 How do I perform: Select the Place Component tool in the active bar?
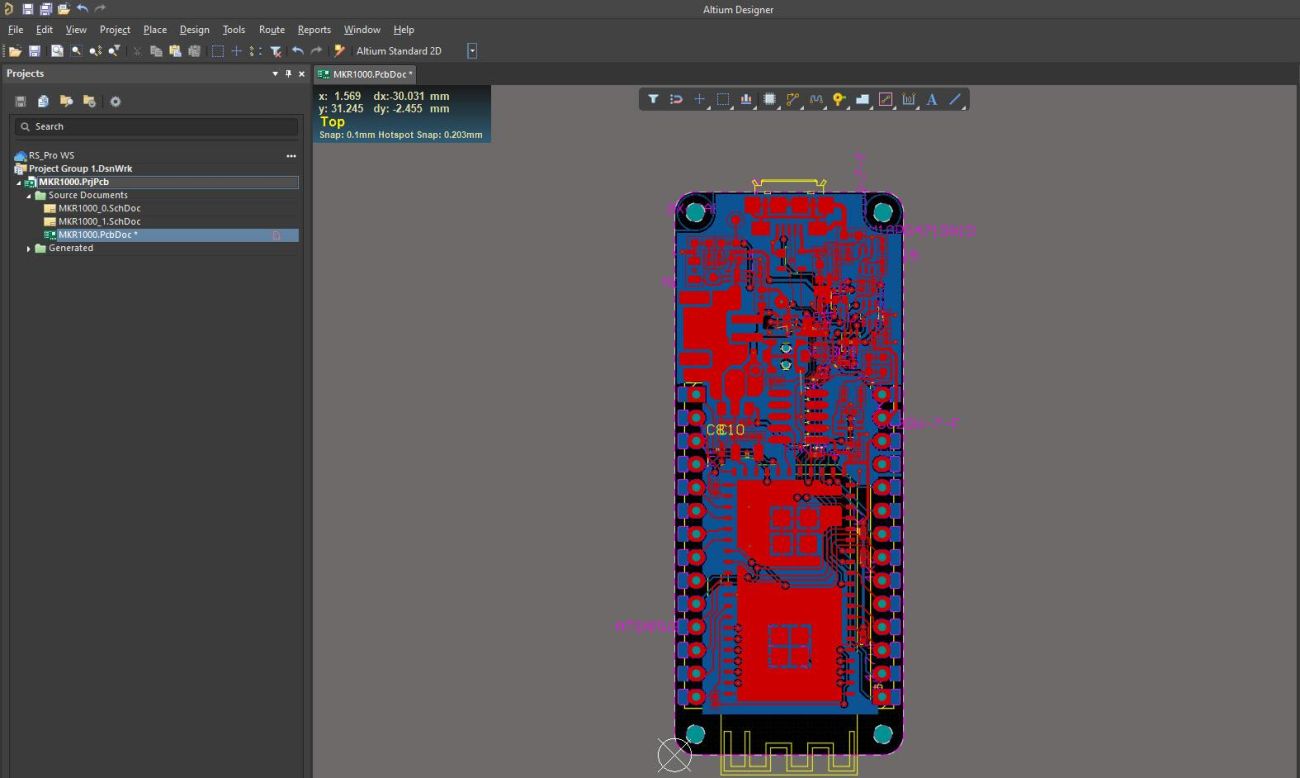(x=769, y=99)
